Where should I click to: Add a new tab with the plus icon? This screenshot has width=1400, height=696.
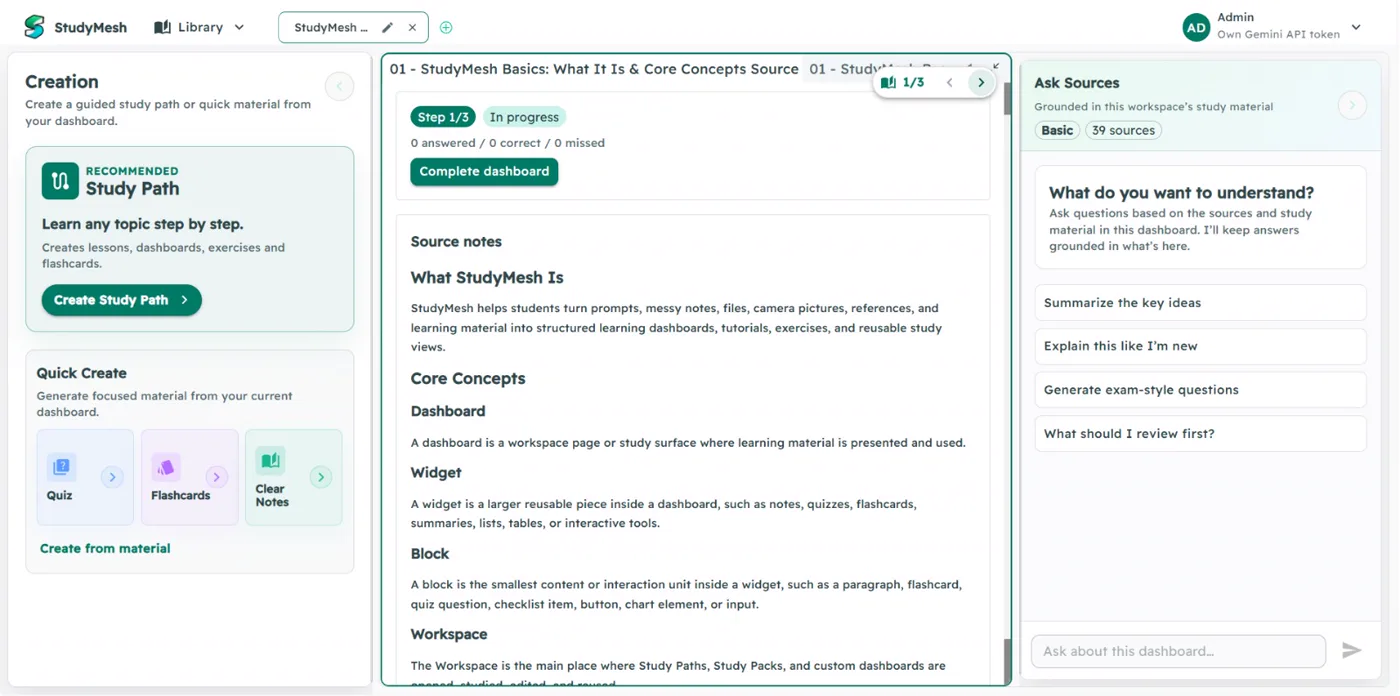(x=446, y=28)
